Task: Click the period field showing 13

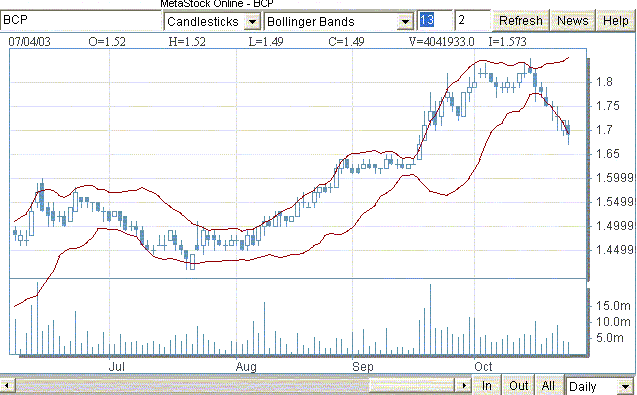Action: 434,20
